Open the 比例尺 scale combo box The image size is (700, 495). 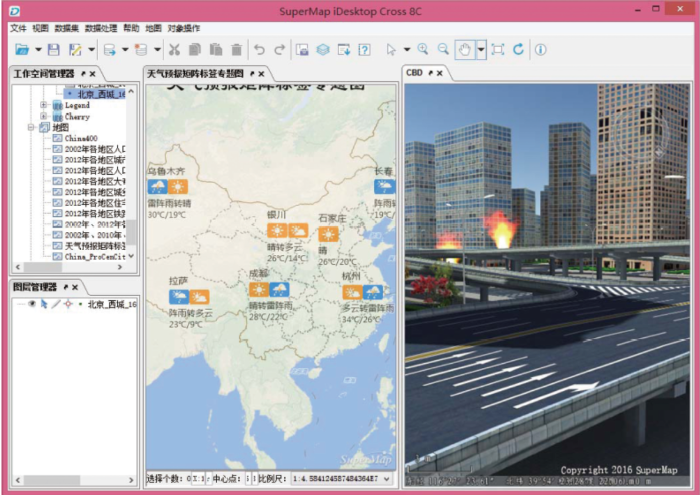[x=341, y=479]
